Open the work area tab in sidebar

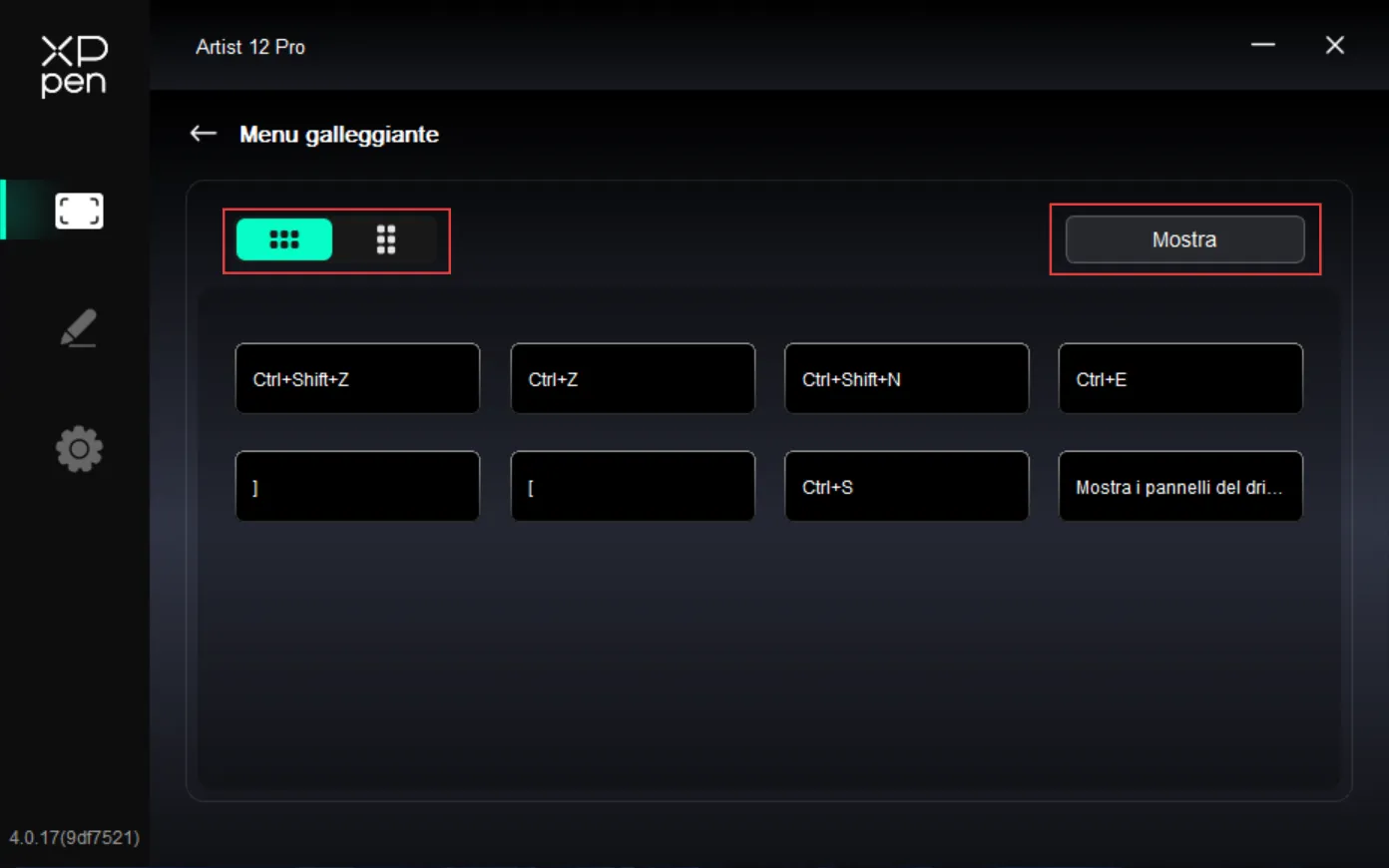(x=79, y=211)
